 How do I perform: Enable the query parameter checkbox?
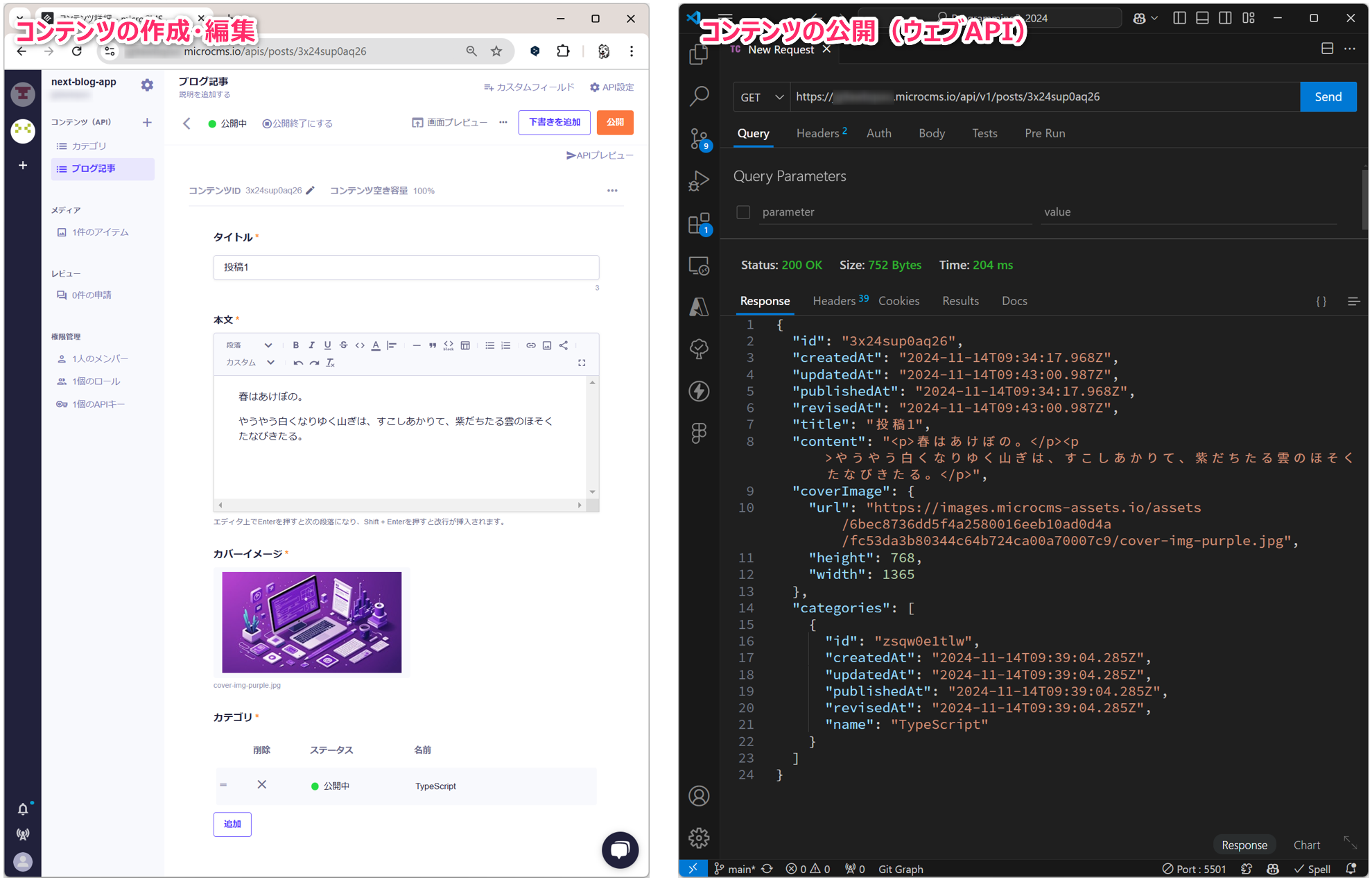pyautogui.click(x=743, y=212)
